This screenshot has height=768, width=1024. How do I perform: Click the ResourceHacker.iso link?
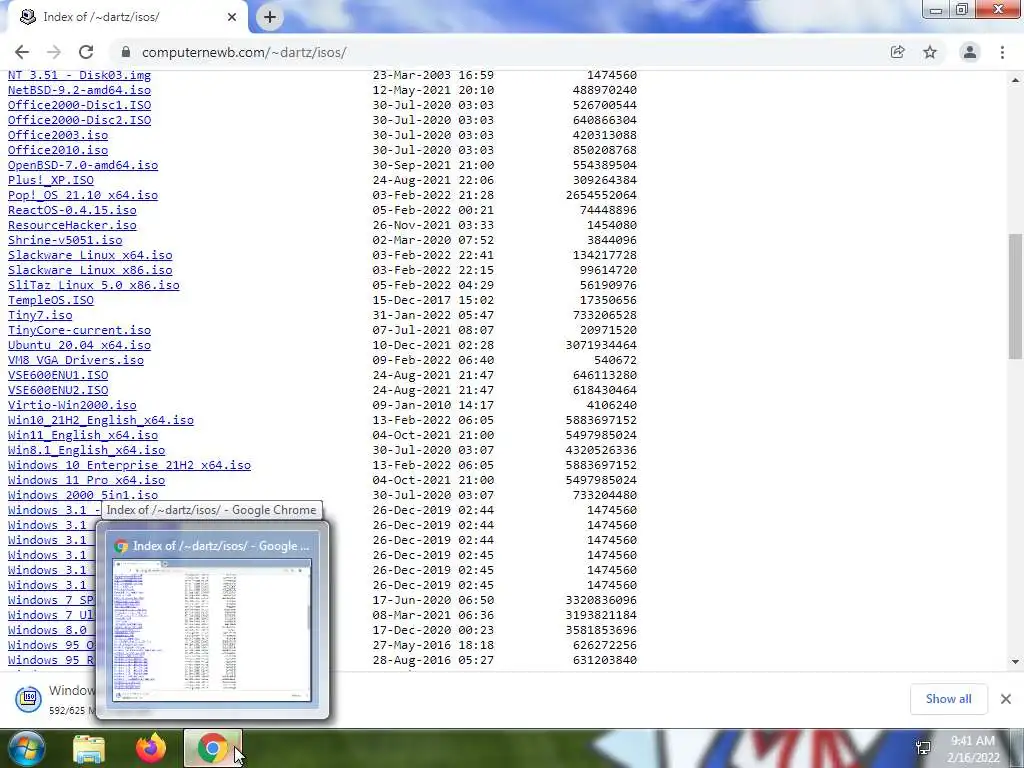pyautogui.click(x=72, y=225)
